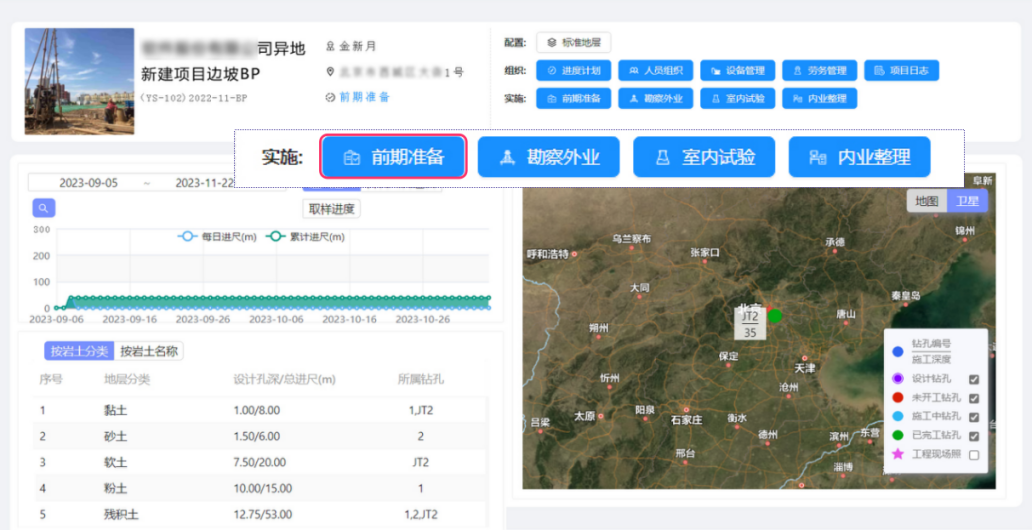1032x530 pixels.
Task: Toggle the 每日进尺(m) chart legend series
Action: (217, 237)
